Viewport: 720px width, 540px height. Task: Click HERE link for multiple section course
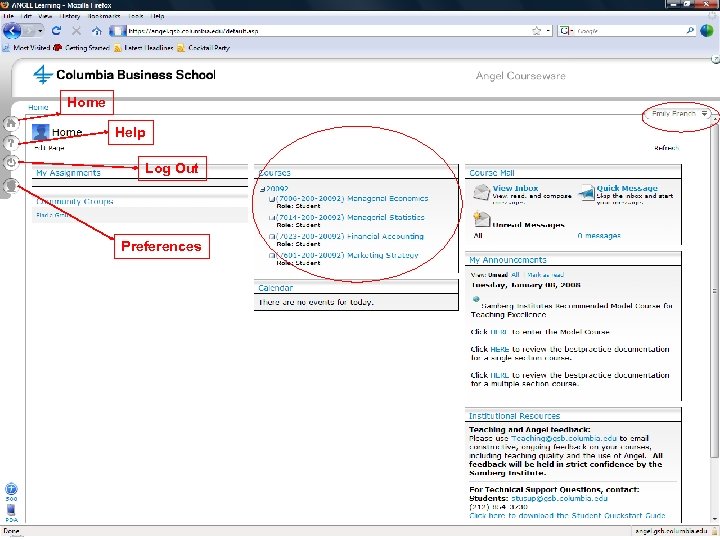tap(500, 375)
